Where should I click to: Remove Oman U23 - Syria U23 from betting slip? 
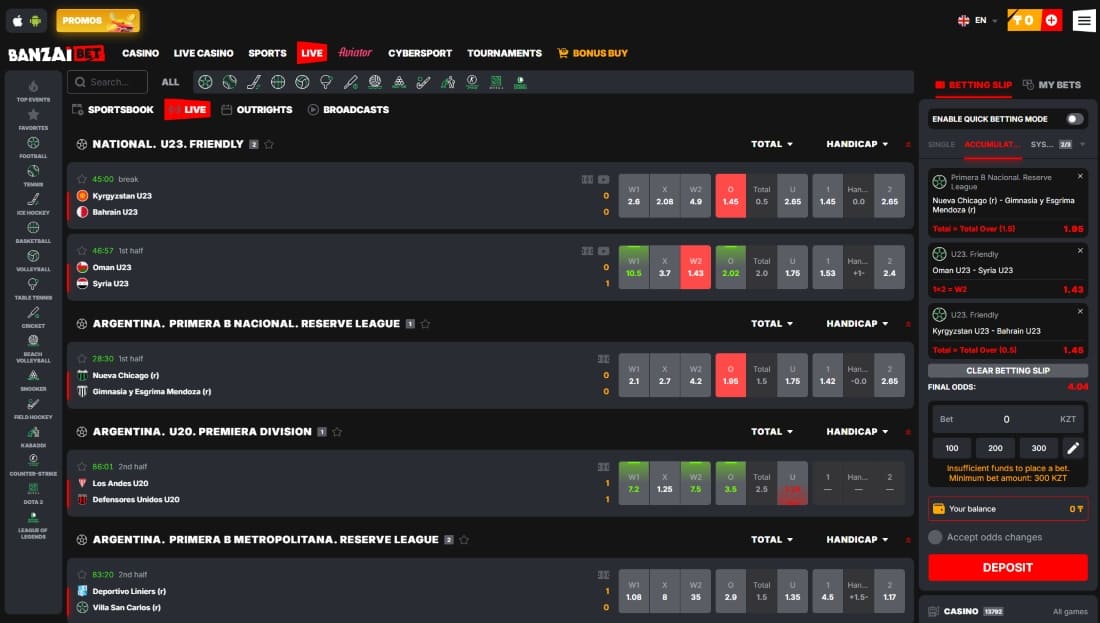pyautogui.click(x=1080, y=250)
